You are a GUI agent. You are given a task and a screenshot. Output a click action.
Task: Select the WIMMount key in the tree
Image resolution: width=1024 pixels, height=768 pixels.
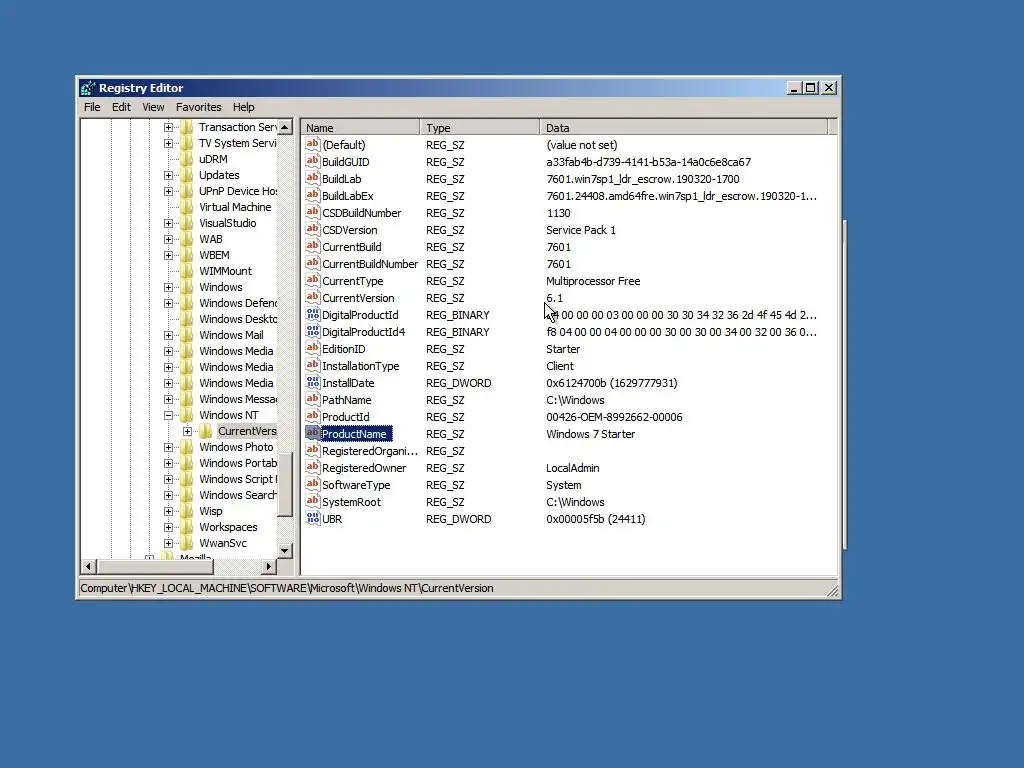pos(225,271)
